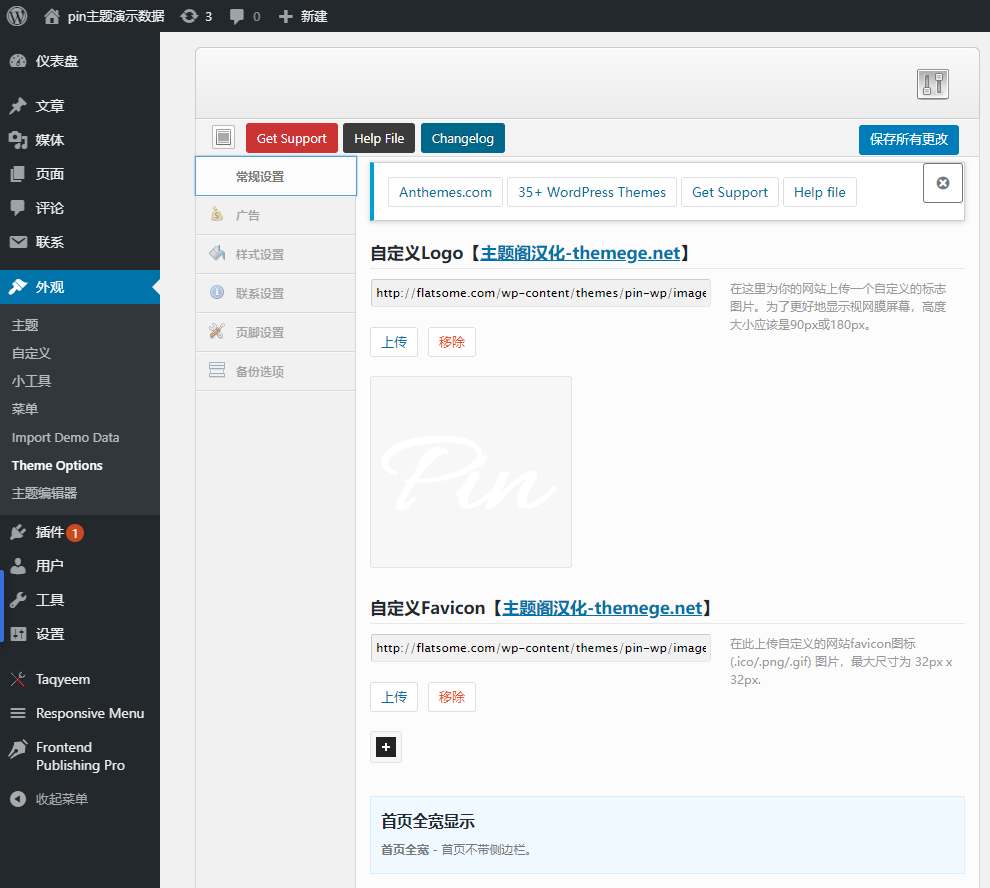This screenshot has width=990, height=888.
Task: Click the 插件 plugin icon
Action: [x=18, y=532]
